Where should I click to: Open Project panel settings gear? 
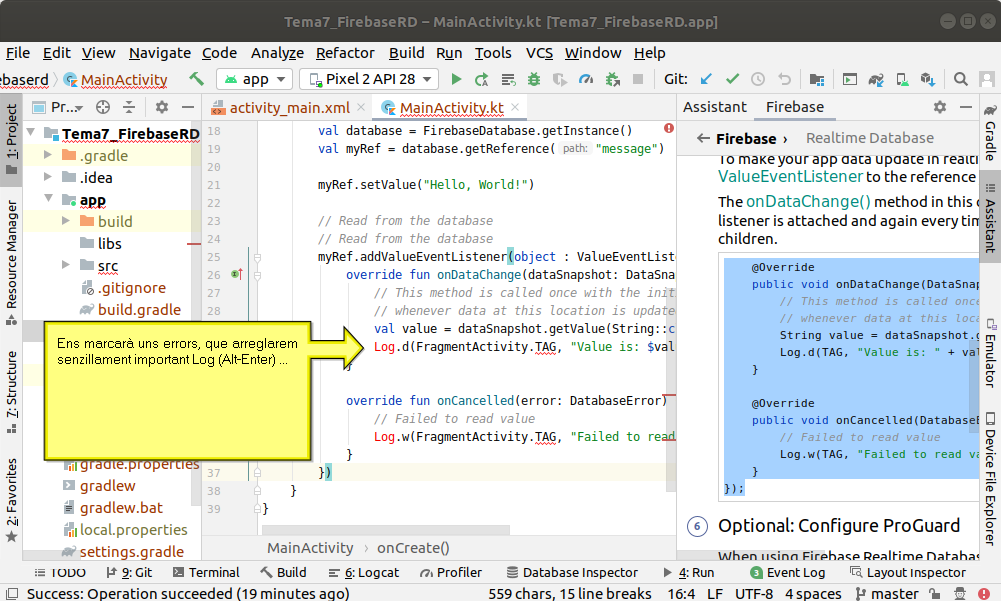coord(162,107)
